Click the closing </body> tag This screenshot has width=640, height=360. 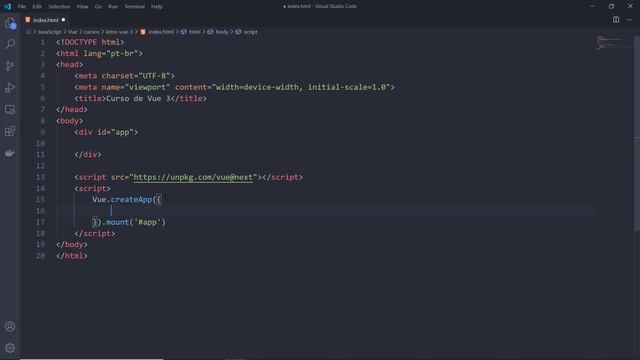point(72,244)
